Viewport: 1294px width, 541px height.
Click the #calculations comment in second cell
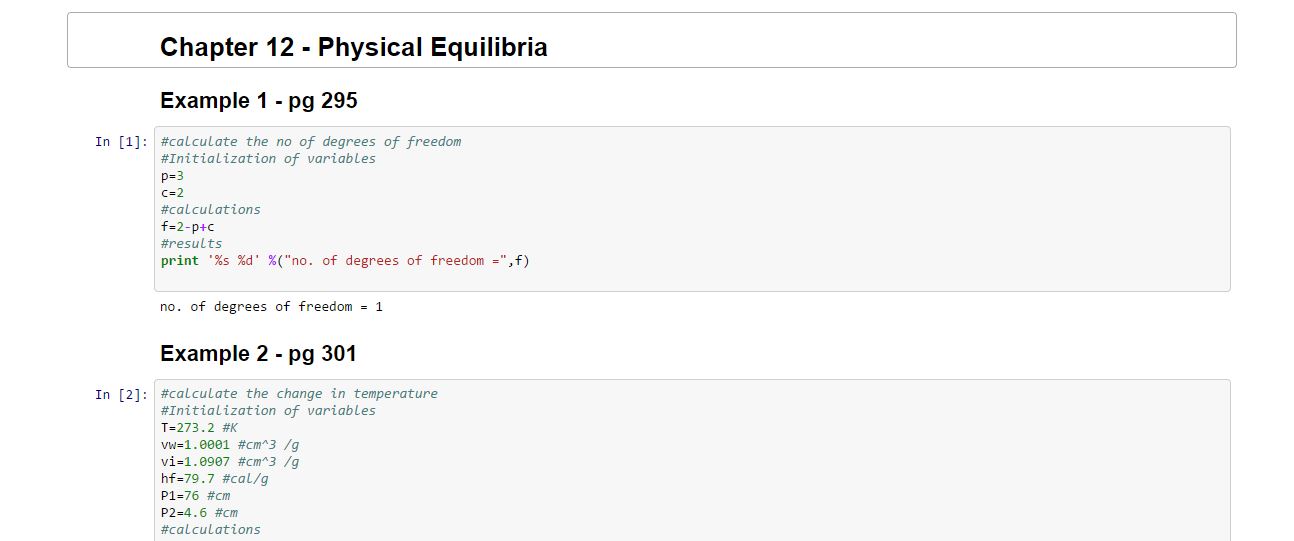[210, 530]
